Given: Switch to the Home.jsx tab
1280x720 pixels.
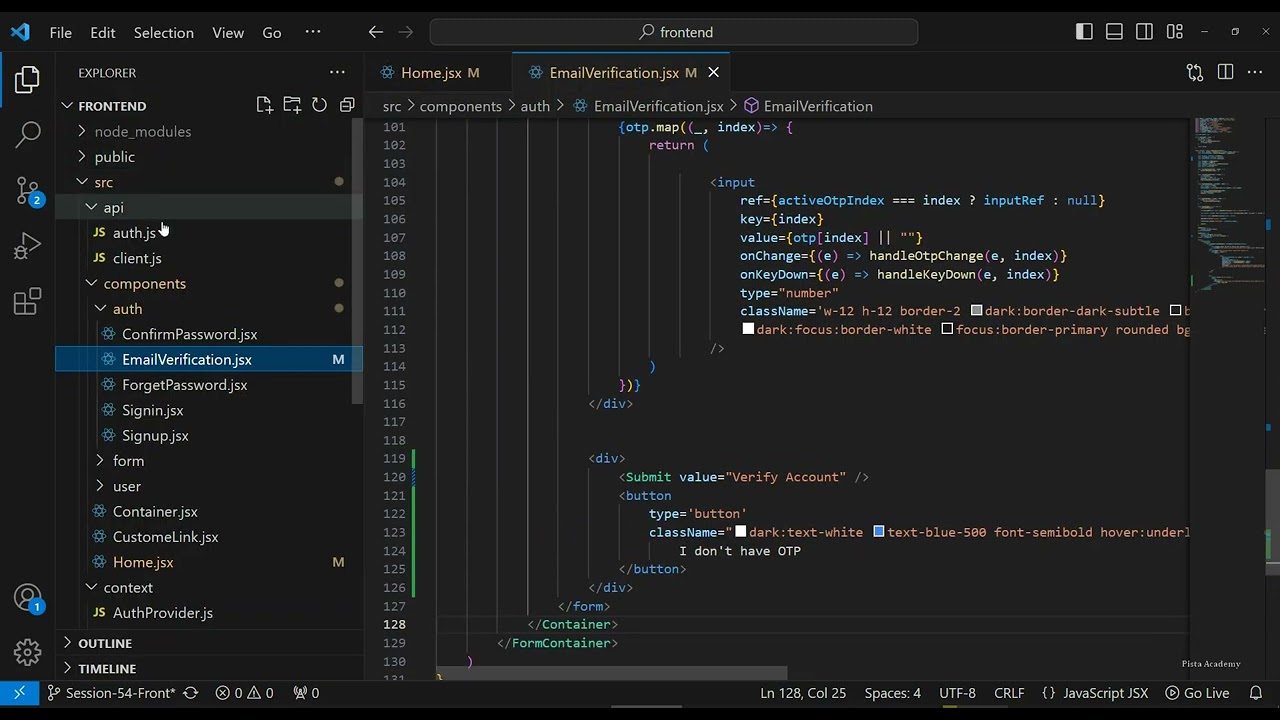Looking at the screenshot, I should coord(439,72).
